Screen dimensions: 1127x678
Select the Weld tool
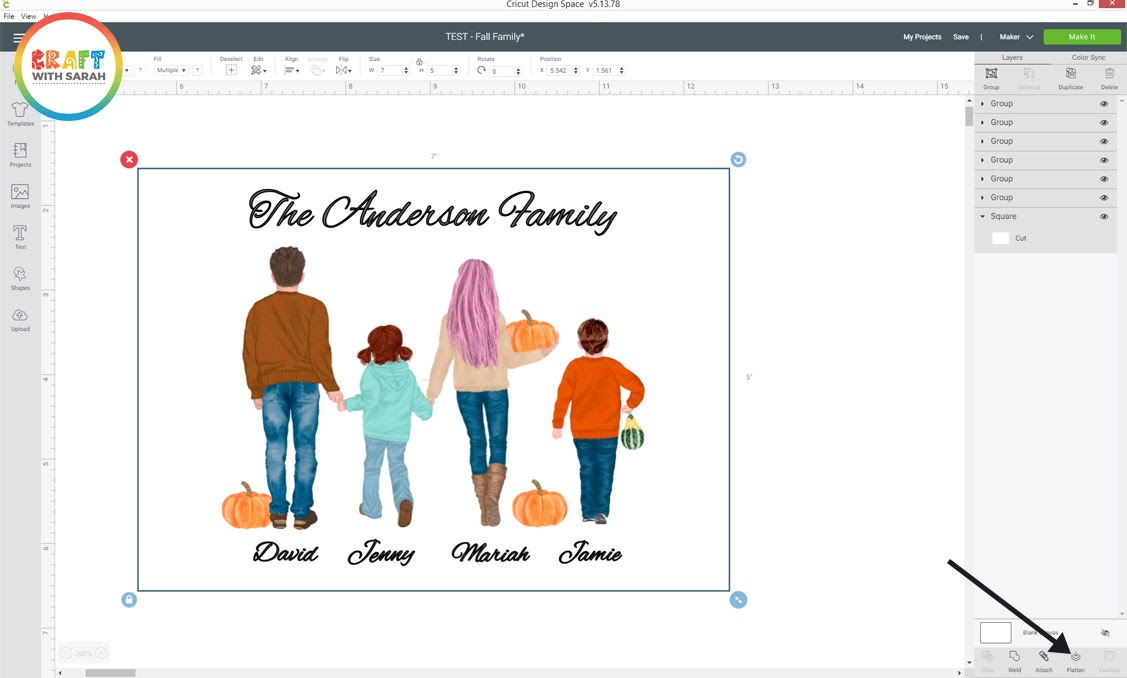click(1014, 658)
